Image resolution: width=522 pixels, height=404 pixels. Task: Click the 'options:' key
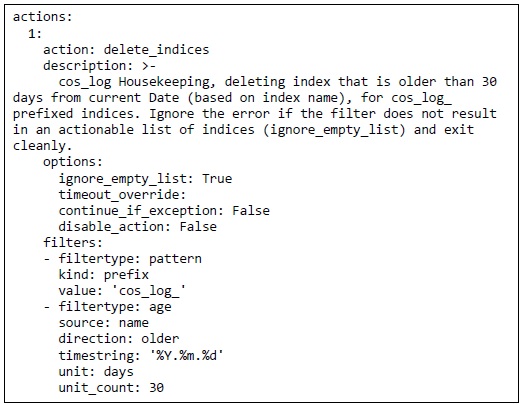[73, 162]
